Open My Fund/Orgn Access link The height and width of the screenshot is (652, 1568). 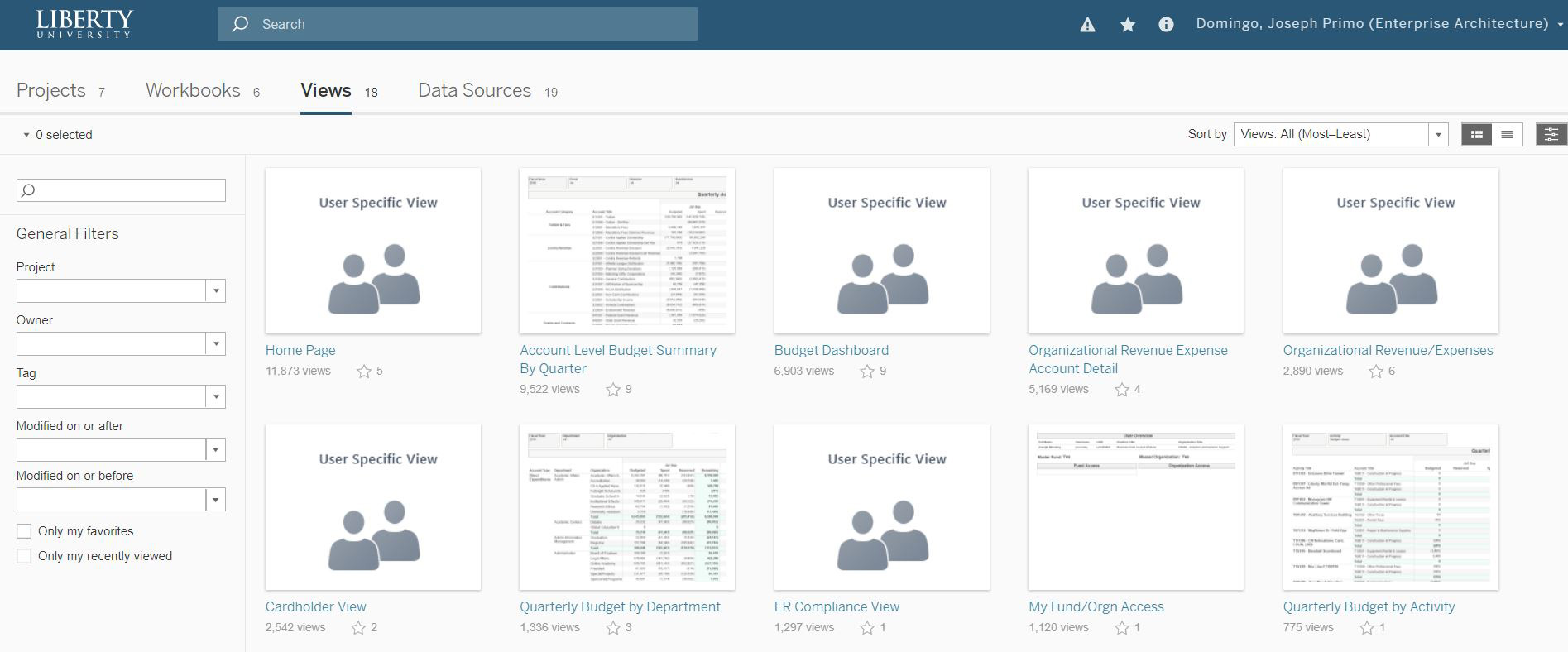(x=1096, y=607)
